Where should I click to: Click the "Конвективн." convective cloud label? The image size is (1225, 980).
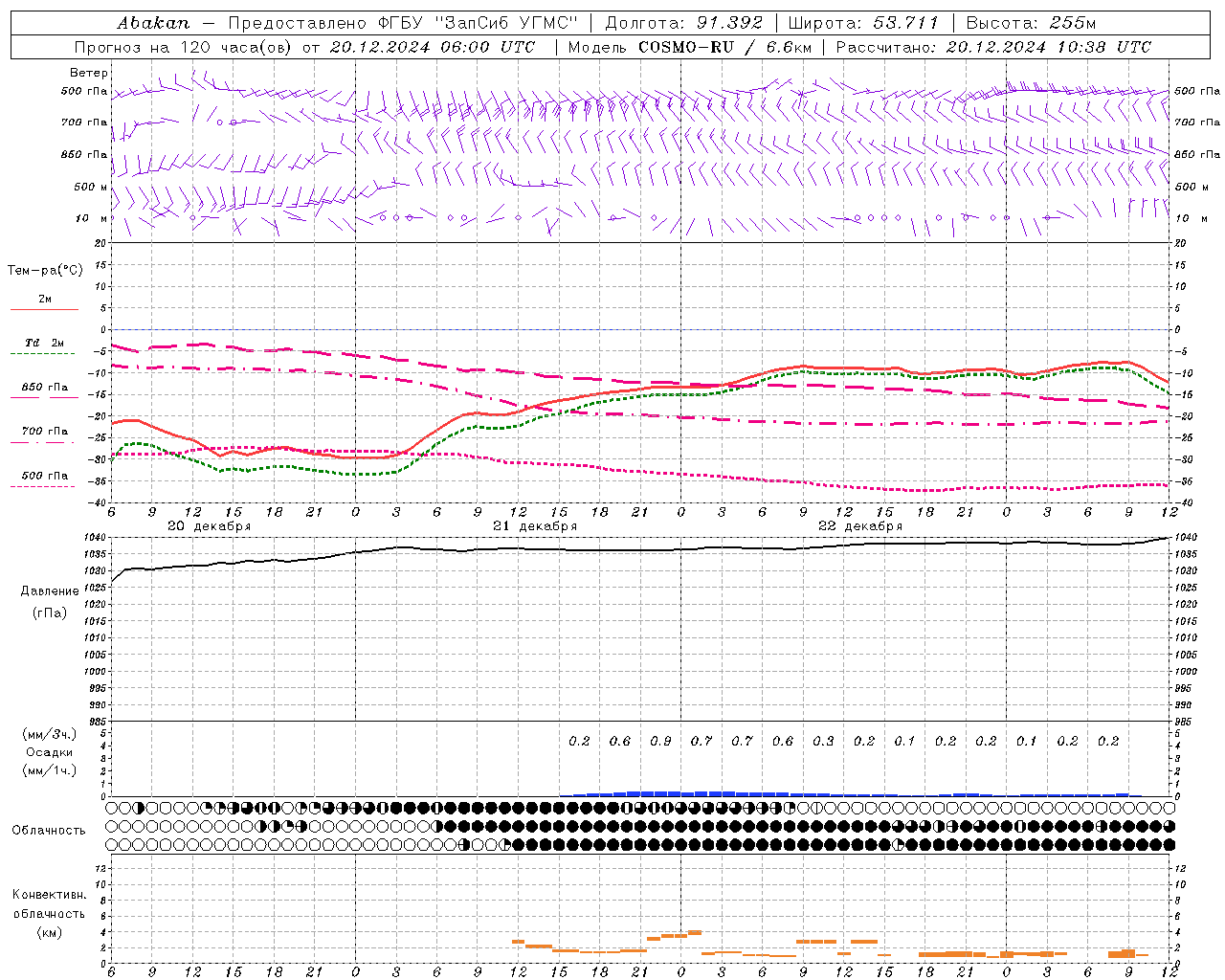pos(49,895)
